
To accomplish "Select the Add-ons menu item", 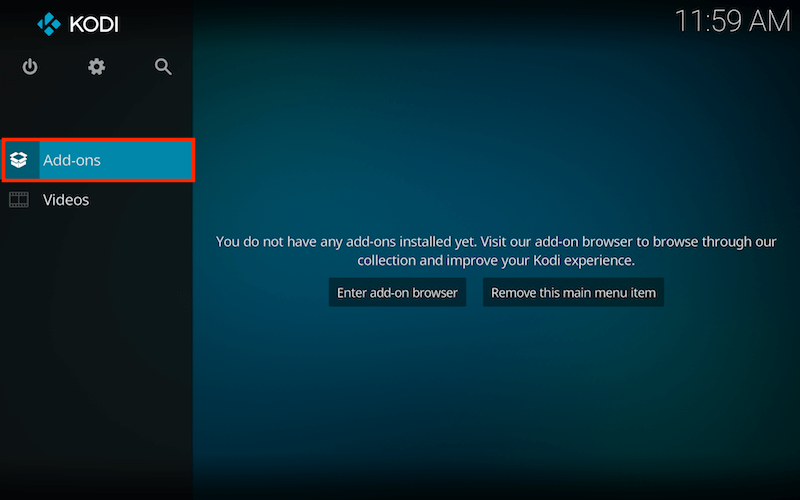I will pyautogui.click(x=98, y=160).
